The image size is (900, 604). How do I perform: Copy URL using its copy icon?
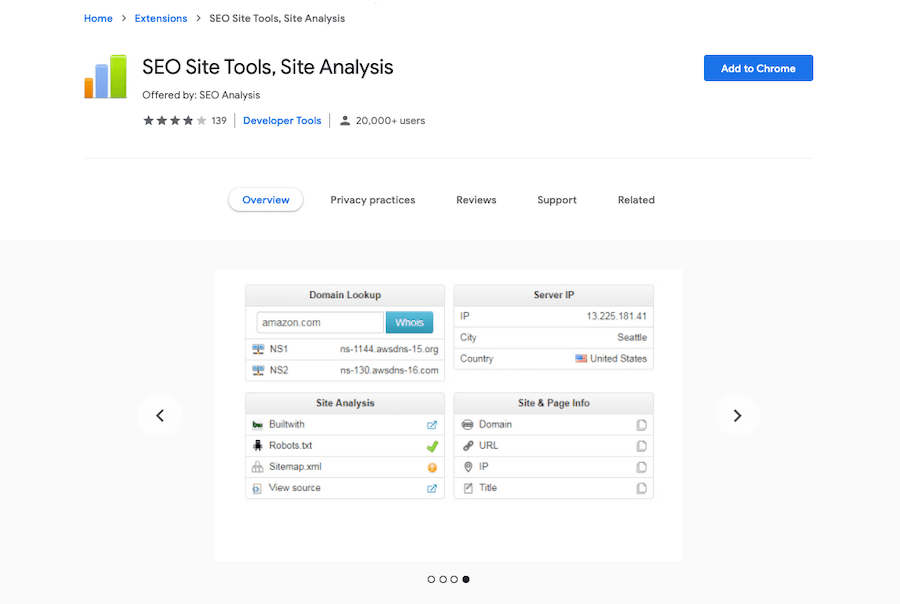(641, 446)
